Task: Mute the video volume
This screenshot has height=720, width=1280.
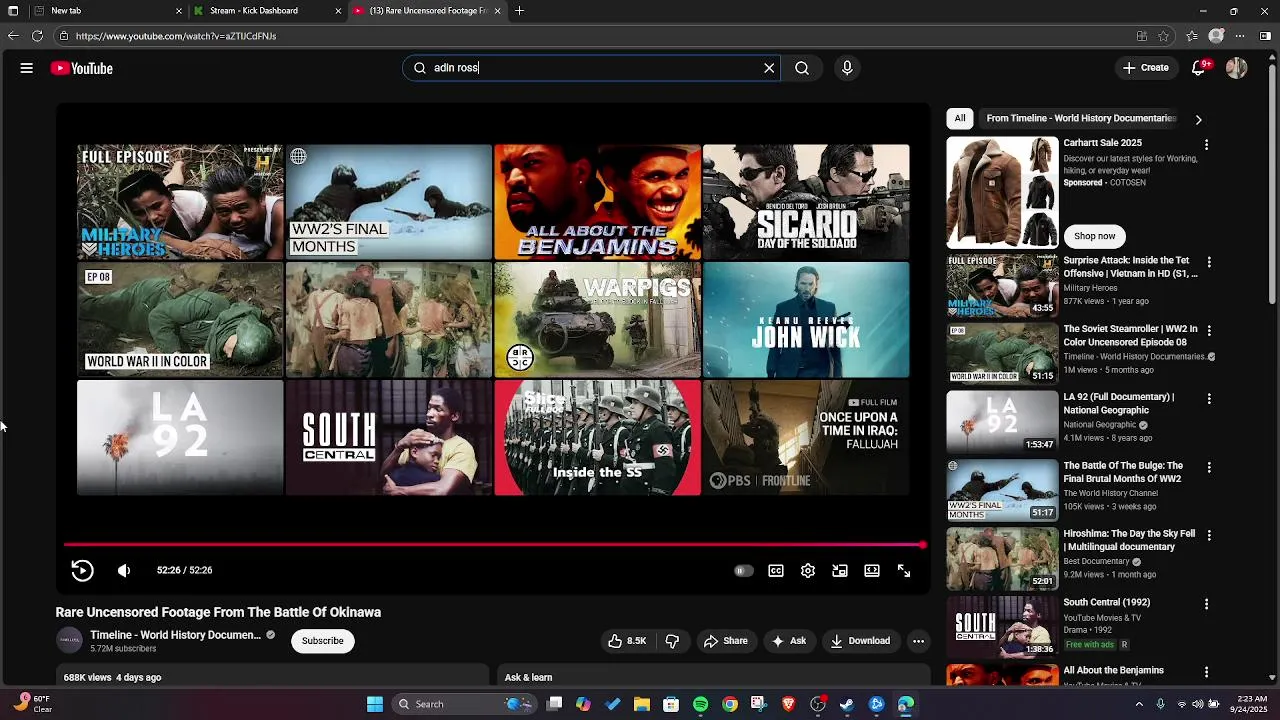Action: point(124,570)
